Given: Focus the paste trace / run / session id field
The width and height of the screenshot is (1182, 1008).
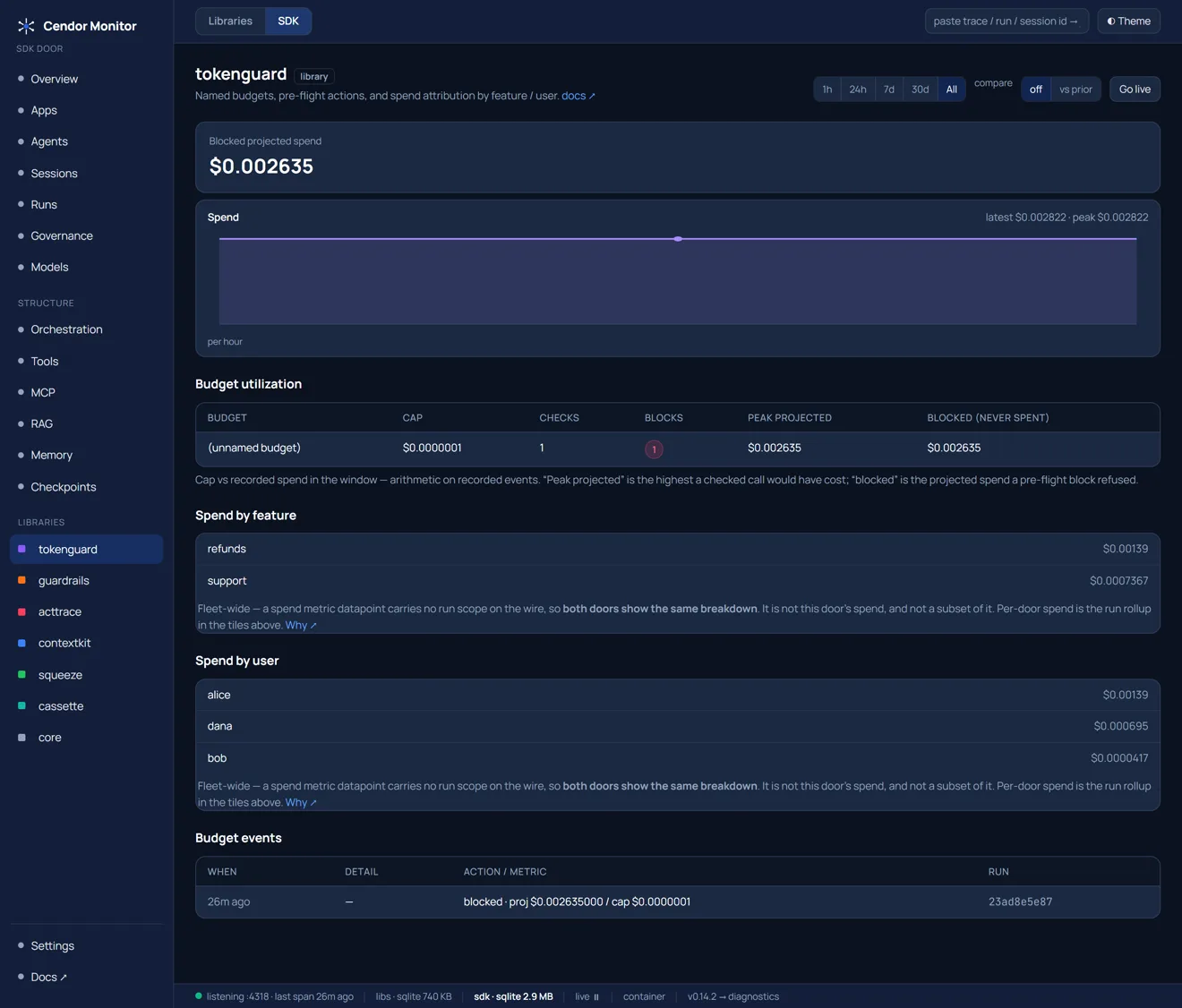Looking at the screenshot, I should (1006, 21).
